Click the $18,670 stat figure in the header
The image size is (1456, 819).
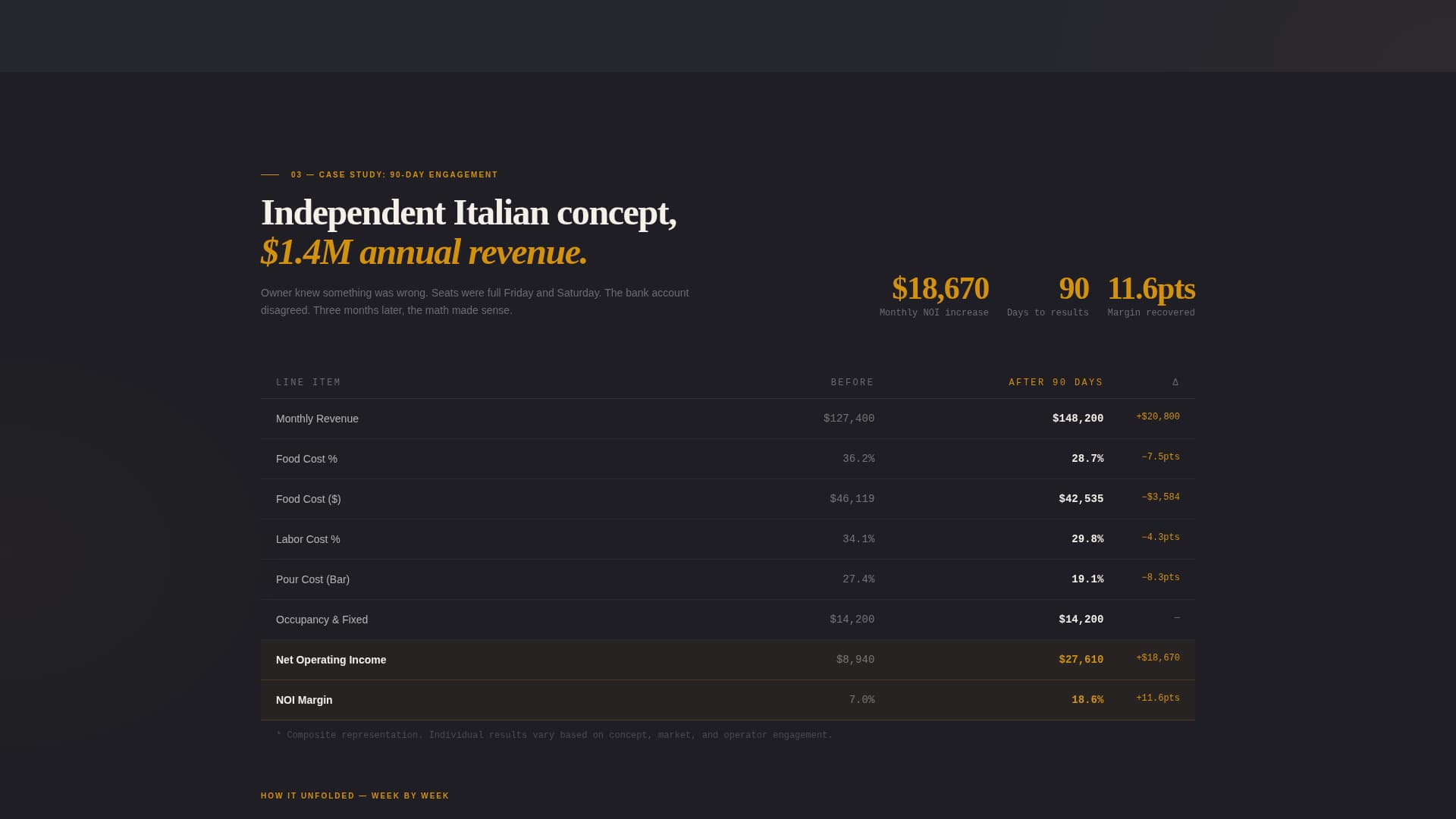point(940,289)
